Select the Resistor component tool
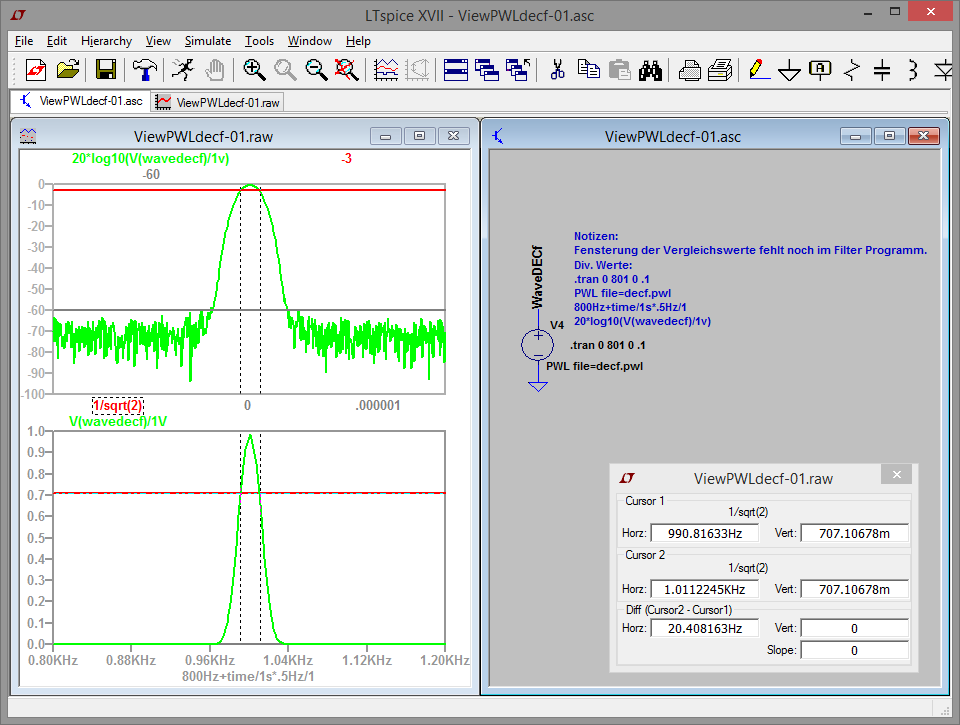960x725 pixels. pyautogui.click(x=852, y=70)
